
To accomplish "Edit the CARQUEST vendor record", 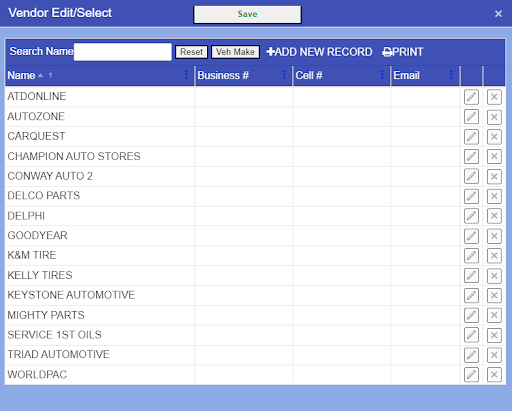I will coord(471,137).
